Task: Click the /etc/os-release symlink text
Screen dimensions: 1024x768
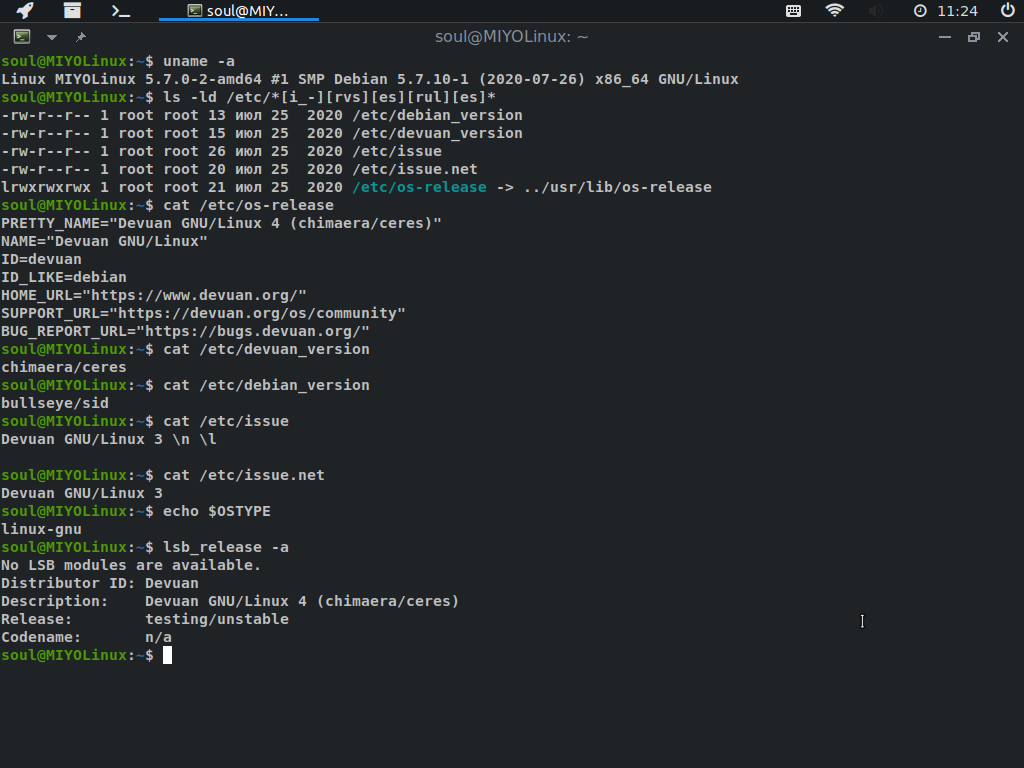Action: click(x=419, y=187)
